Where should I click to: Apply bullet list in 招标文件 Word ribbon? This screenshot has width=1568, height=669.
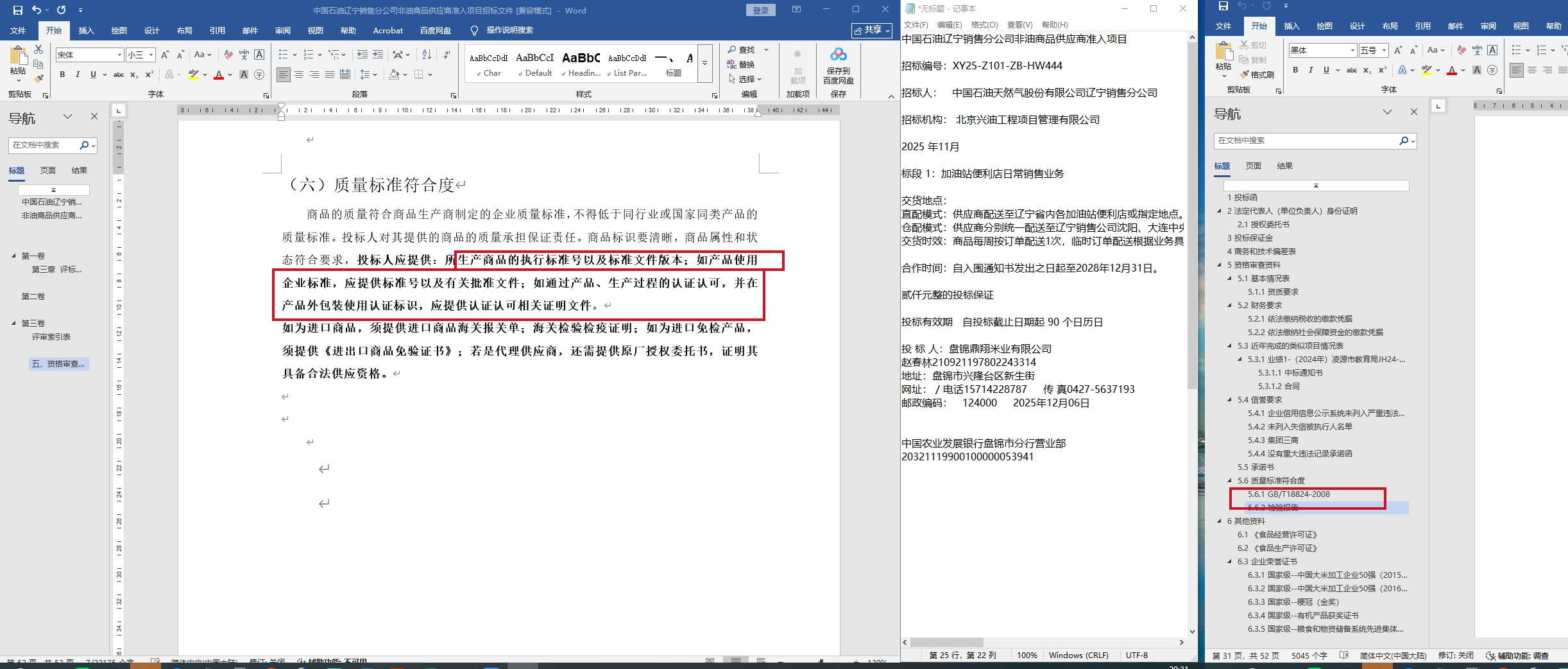284,55
